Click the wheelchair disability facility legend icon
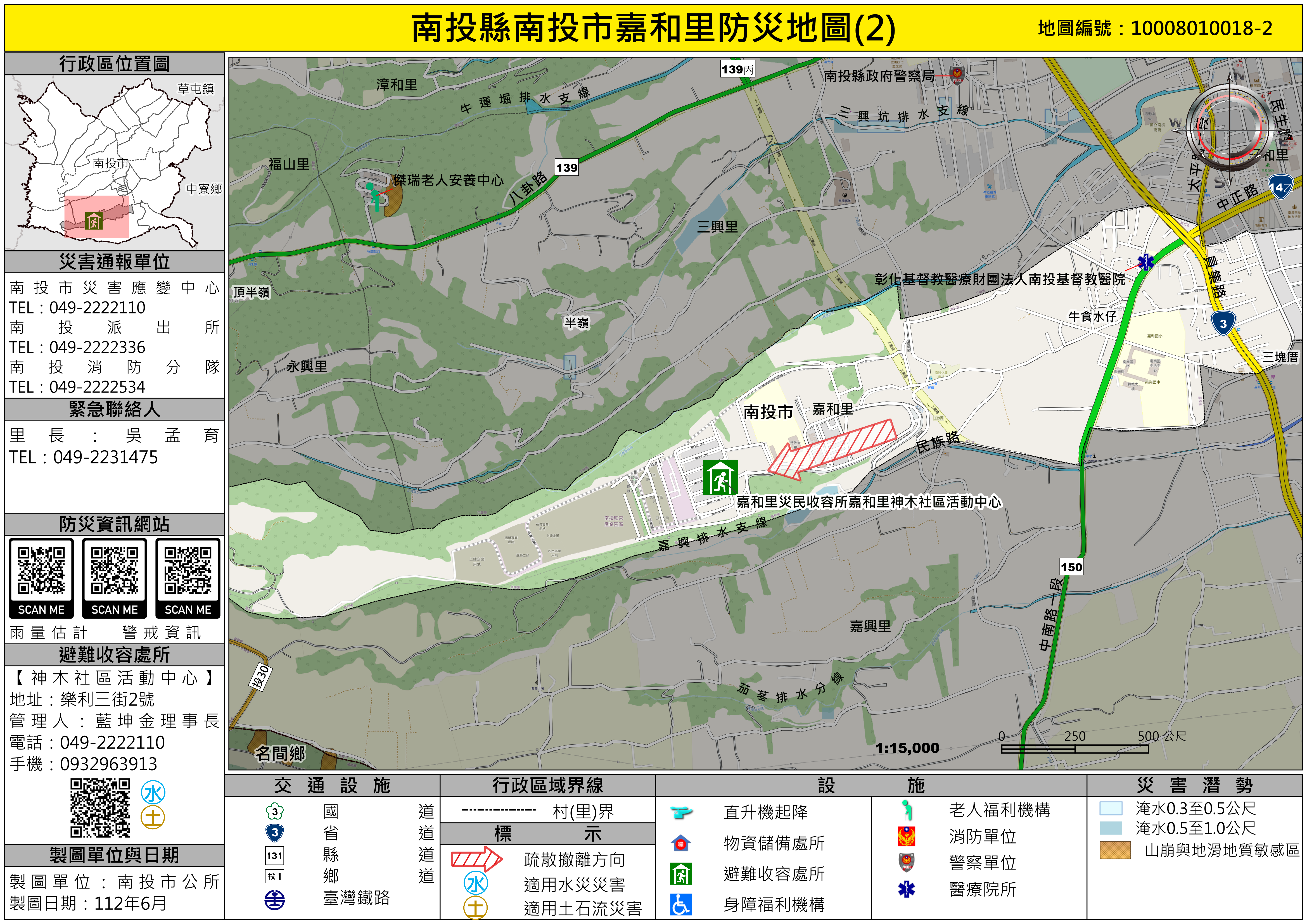The width and height of the screenshot is (1307, 924). pos(681,904)
